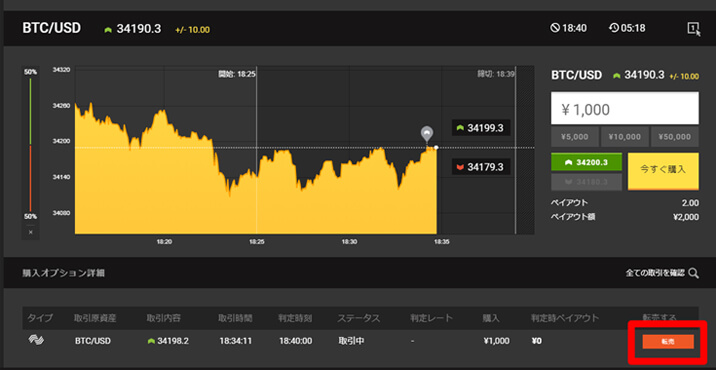This screenshot has width=716, height=370.
Task: Click the 50% sentiment ratio bar
Action: pyautogui.click(x=30, y=144)
